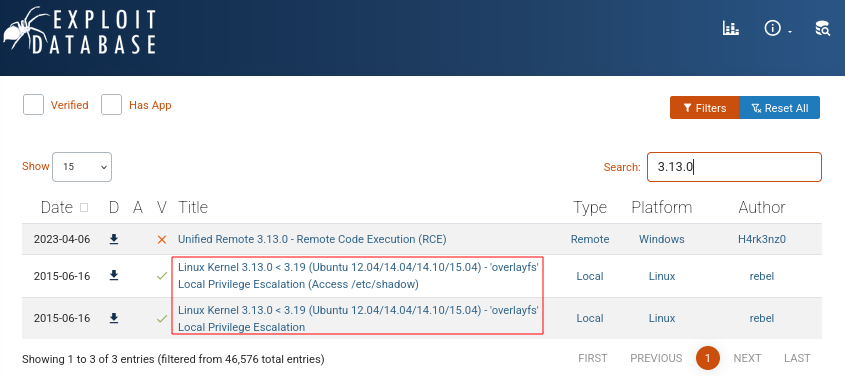Open author rebel in Access /etc/shadow row
The width and height of the screenshot is (845, 376).
(761, 276)
